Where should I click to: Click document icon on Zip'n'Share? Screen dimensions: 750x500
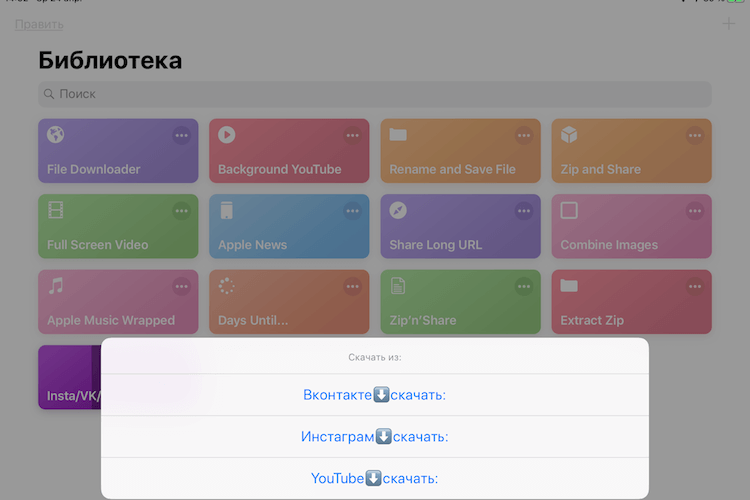(x=398, y=286)
